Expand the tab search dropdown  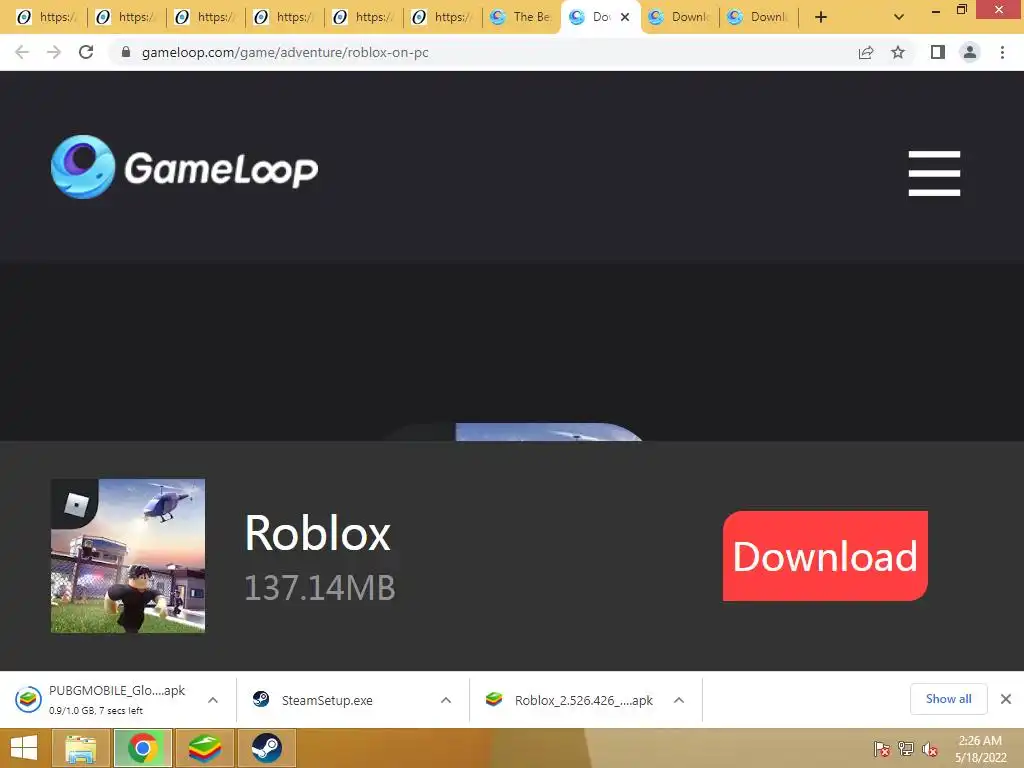pyautogui.click(x=899, y=17)
